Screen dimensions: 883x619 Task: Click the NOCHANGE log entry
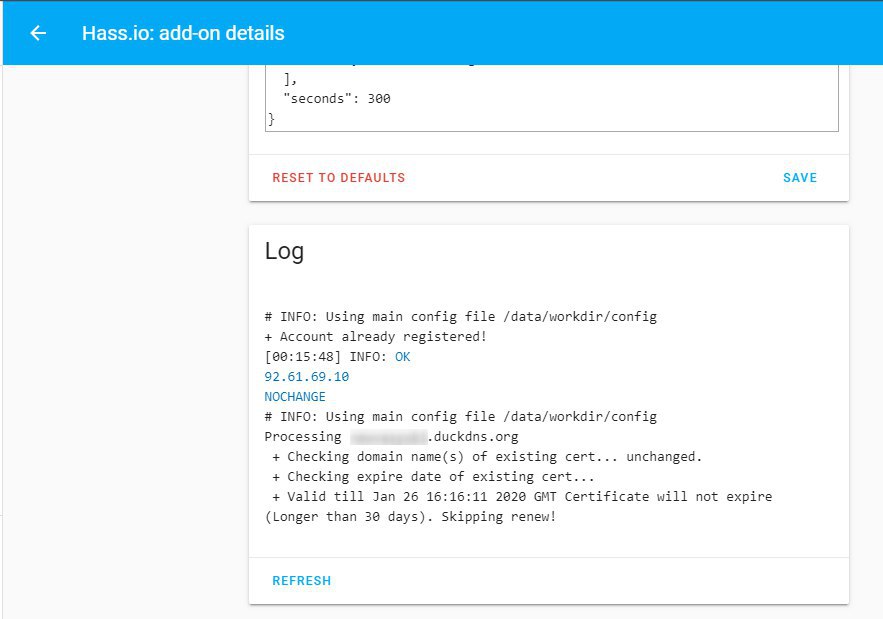(295, 397)
